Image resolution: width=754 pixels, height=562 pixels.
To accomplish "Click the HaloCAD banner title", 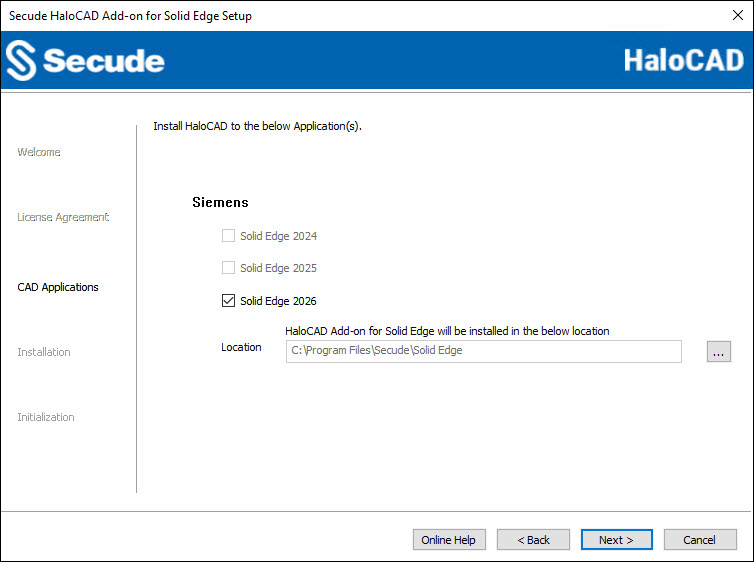I will tap(684, 61).
